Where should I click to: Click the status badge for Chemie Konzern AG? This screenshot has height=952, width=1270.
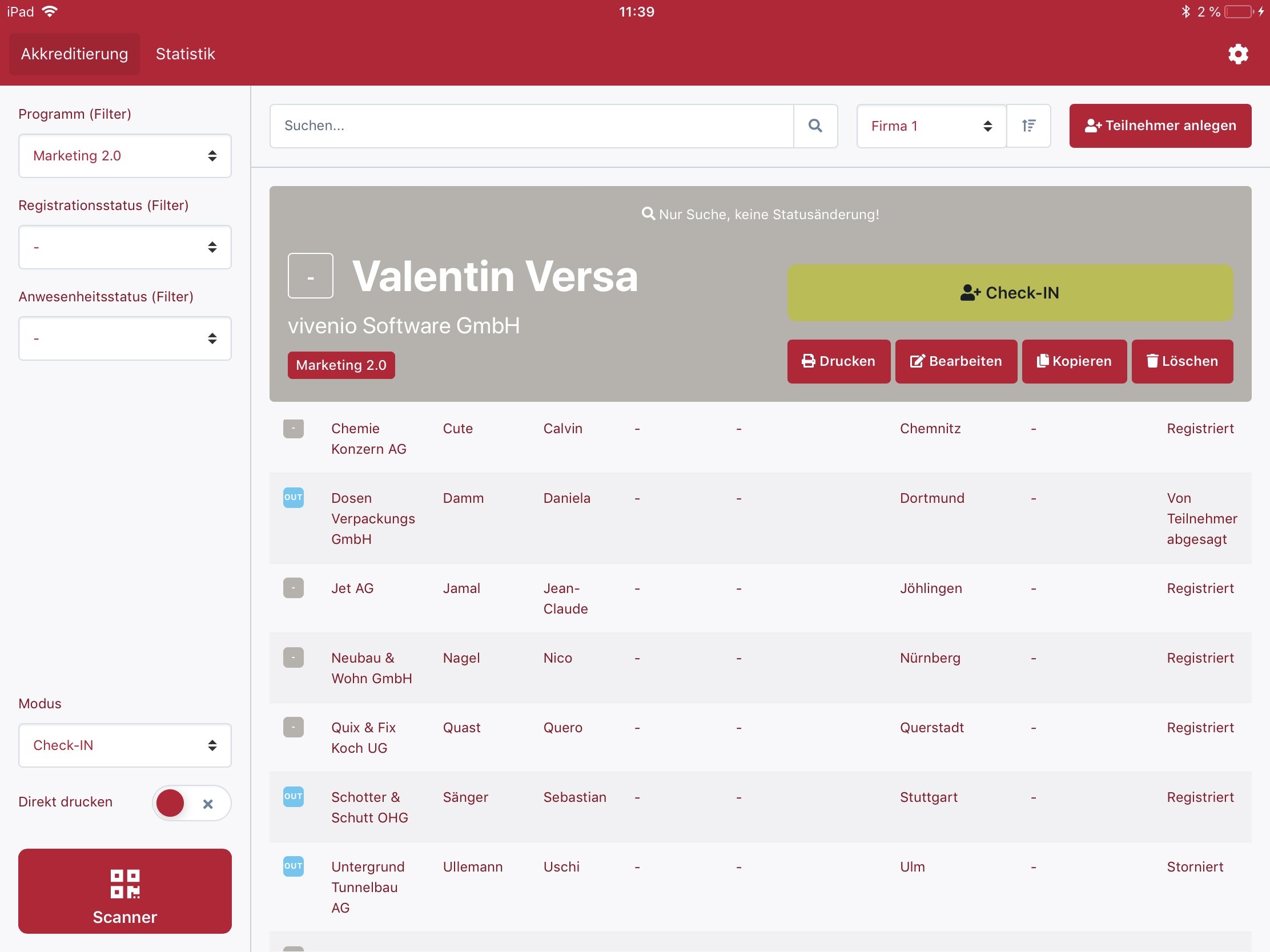coord(293,428)
